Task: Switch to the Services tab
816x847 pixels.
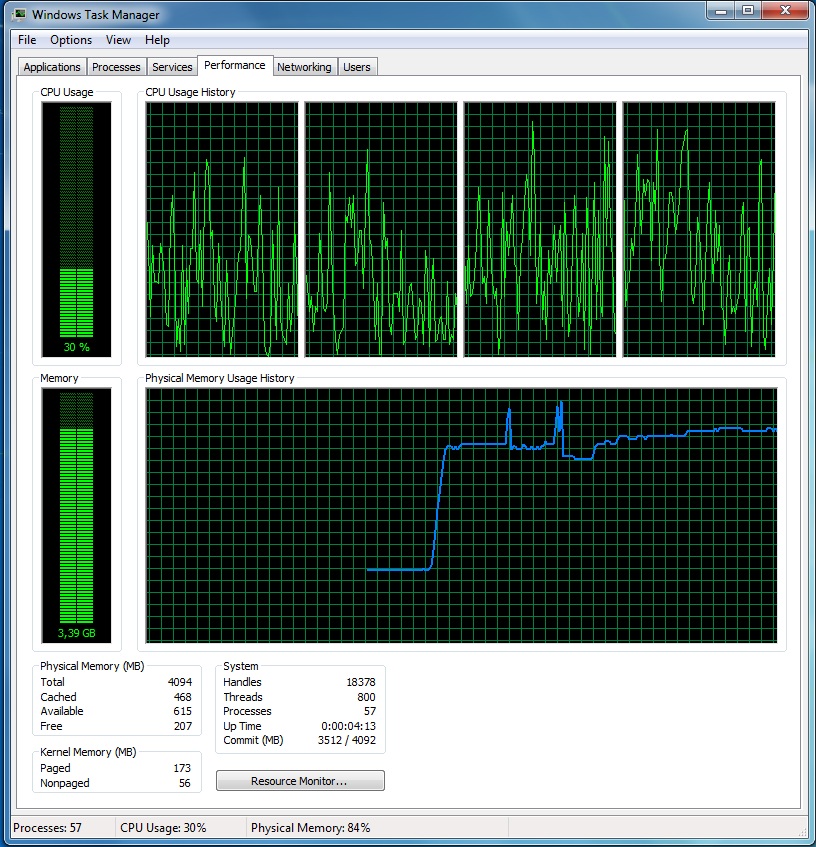Action: point(172,67)
